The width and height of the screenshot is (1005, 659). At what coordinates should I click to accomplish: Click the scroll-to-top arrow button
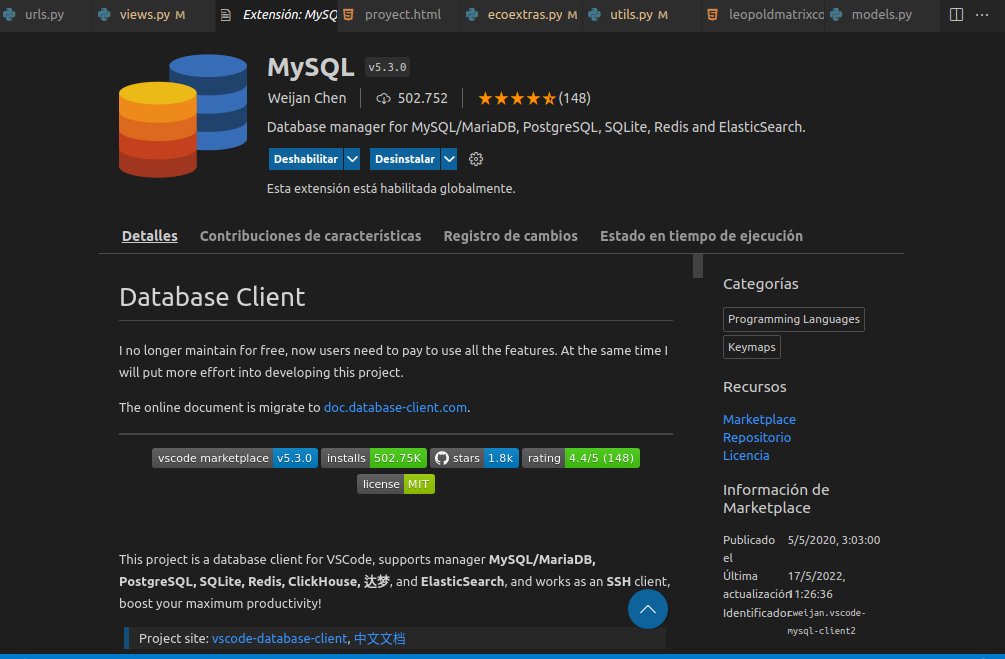647,609
